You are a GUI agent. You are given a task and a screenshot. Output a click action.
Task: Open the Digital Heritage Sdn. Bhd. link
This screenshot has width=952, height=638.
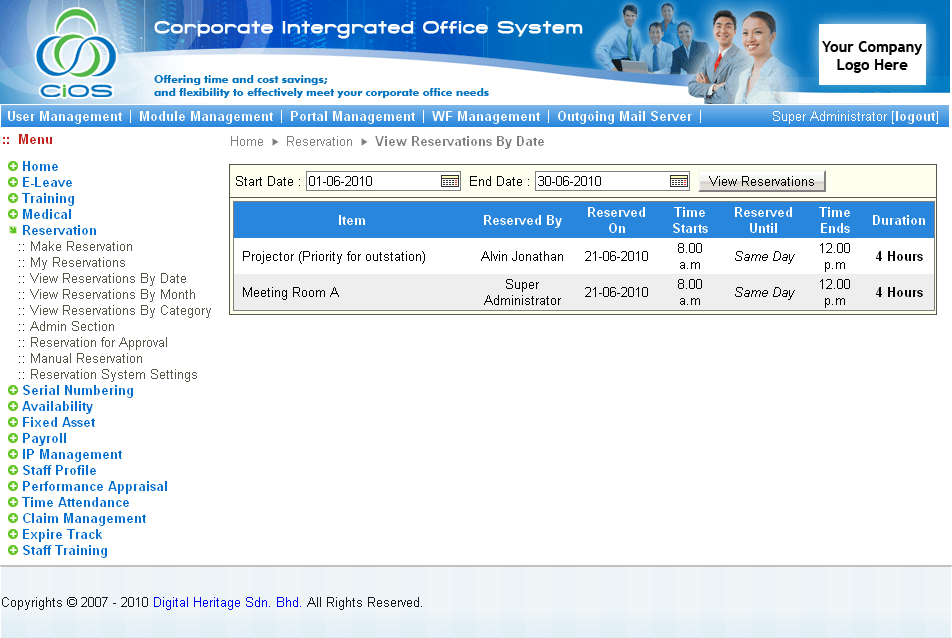pyautogui.click(x=227, y=603)
